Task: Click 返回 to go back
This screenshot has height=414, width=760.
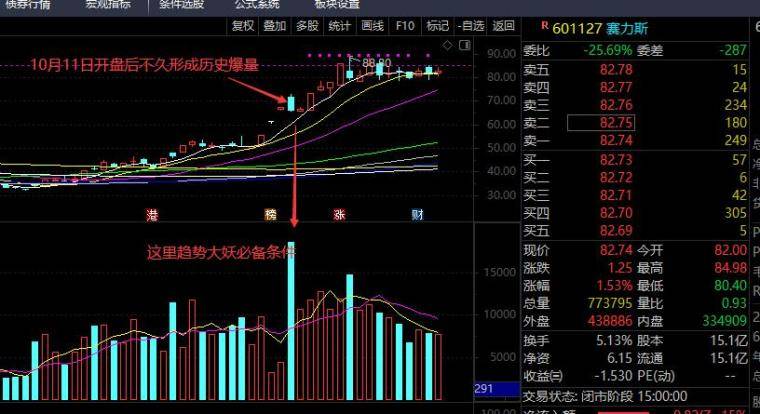Action: tap(504, 26)
